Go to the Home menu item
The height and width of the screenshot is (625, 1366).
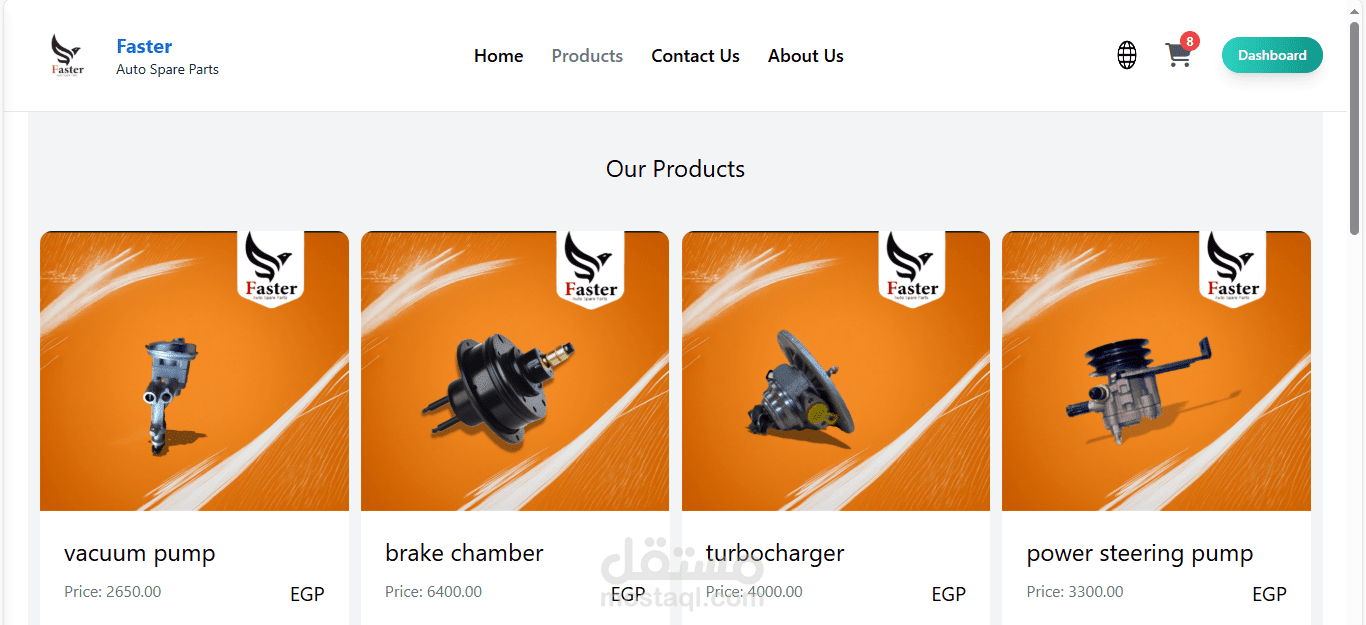(498, 56)
